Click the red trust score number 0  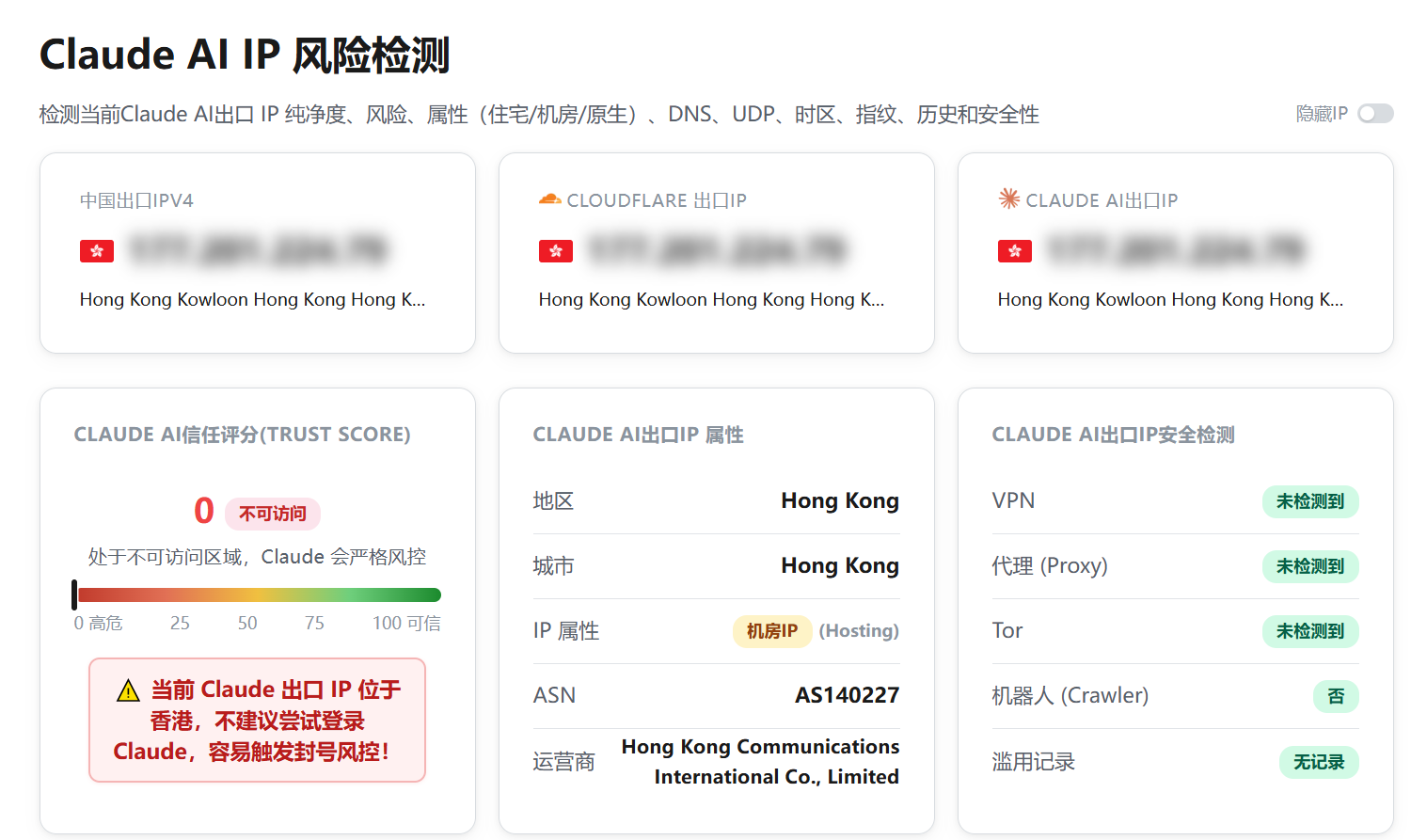[x=204, y=511]
